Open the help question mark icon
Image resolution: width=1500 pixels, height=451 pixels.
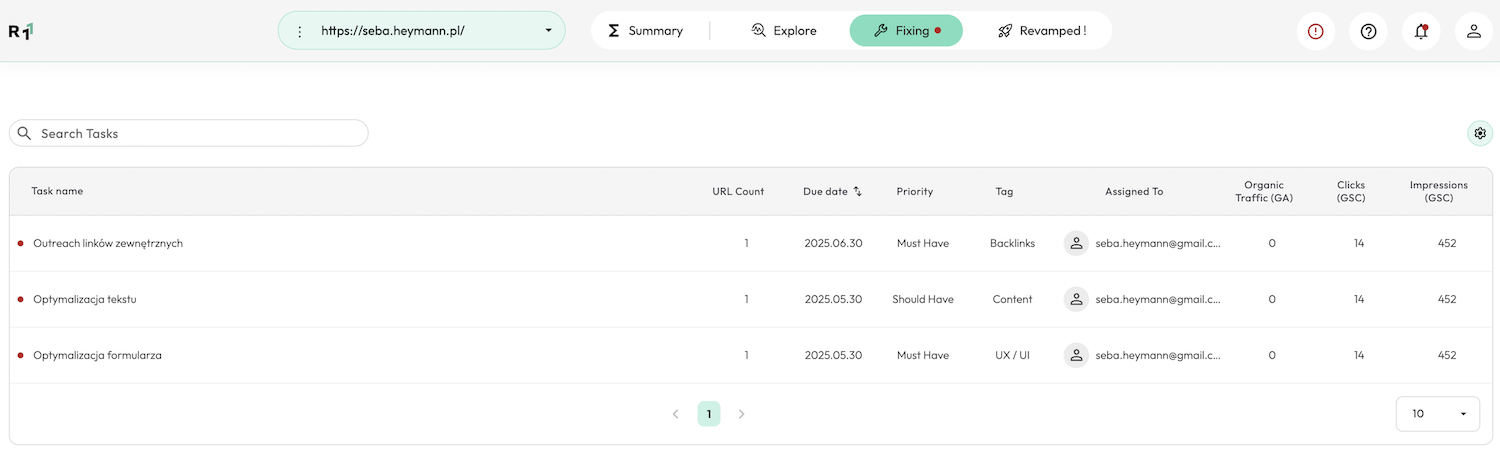tap(1368, 31)
